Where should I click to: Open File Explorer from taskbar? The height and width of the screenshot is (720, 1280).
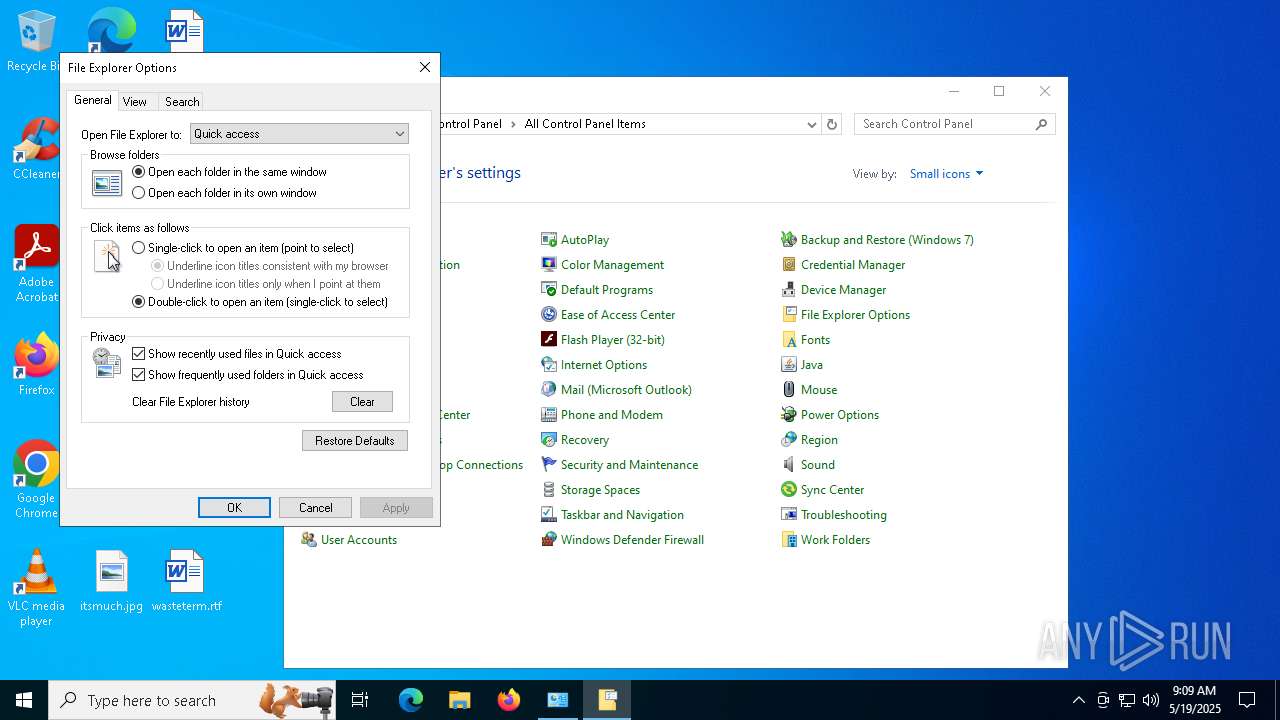tap(460, 700)
